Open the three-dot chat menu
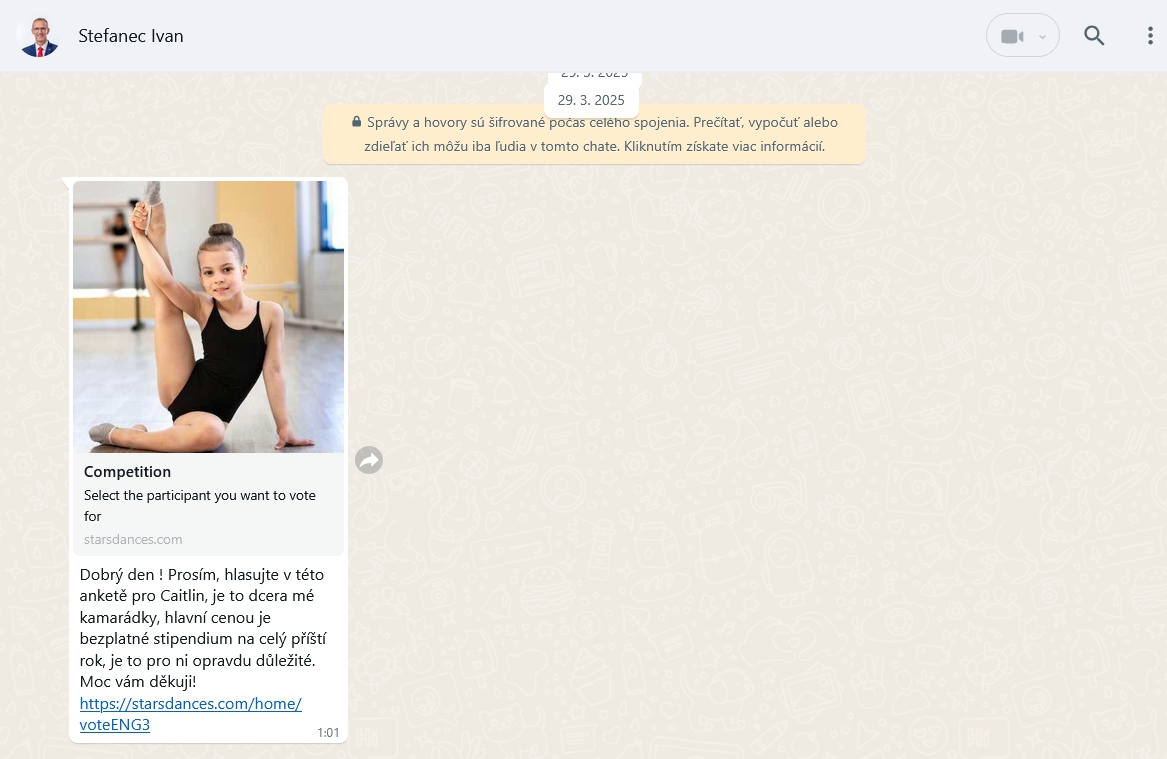1167x759 pixels. (1149, 36)
